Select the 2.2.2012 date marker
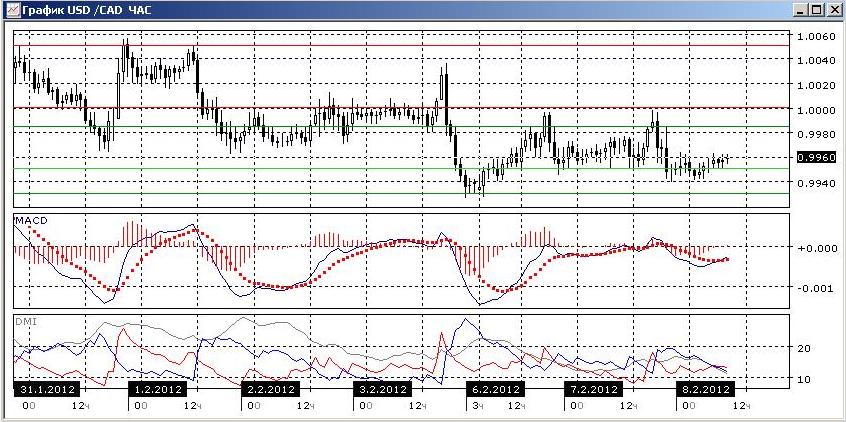The height and width of the screenshot is (422, 846). (x=270, y=389)
